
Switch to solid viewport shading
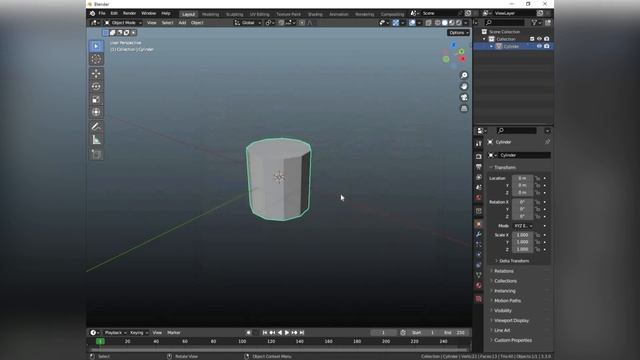[444, 23]
